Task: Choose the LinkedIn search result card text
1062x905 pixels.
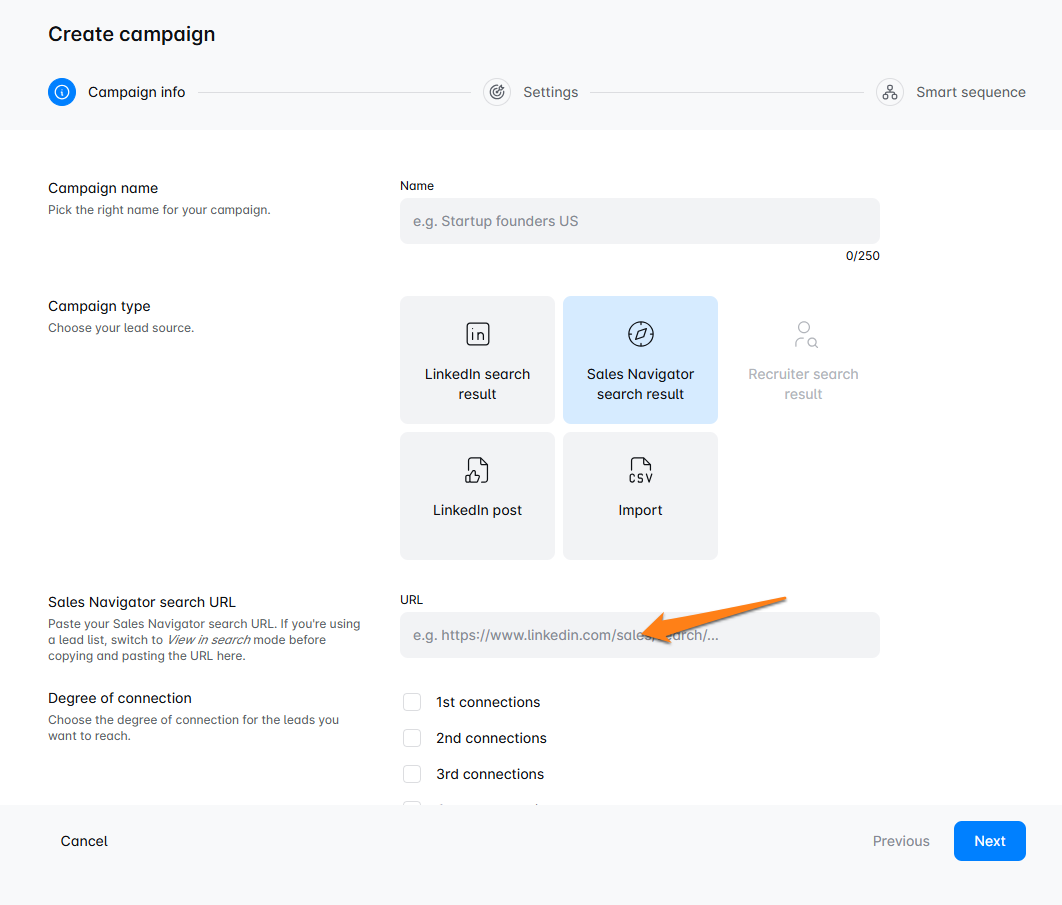Action: tap(477, 384)
